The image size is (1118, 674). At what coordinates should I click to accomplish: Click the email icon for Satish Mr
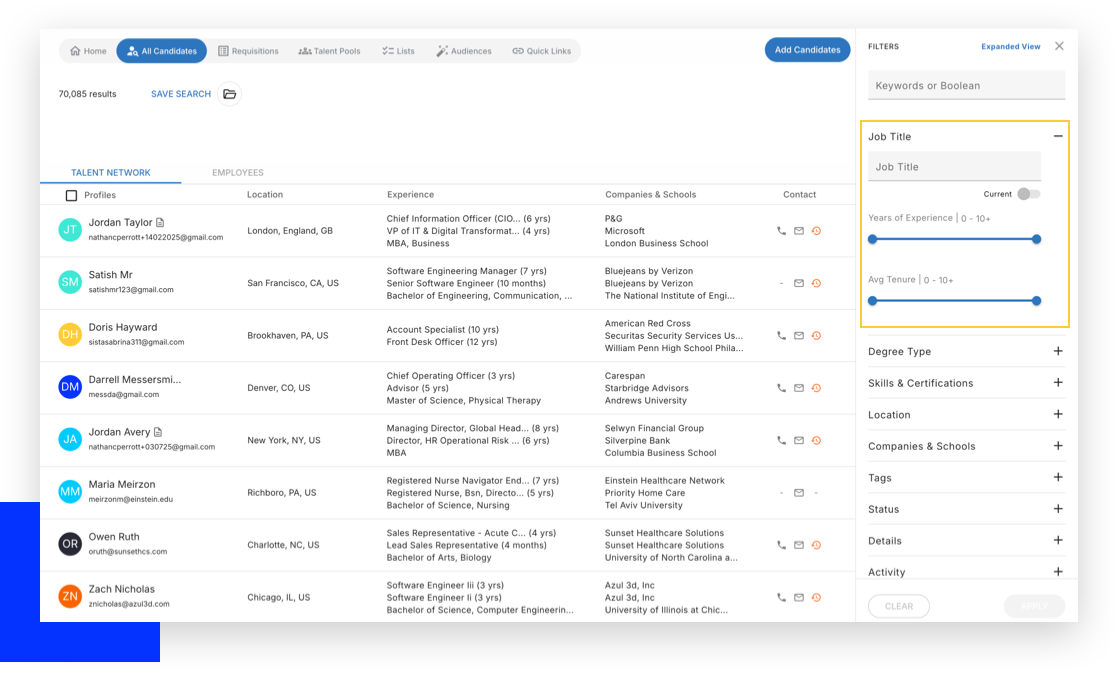pyautogui.click(x=799, y=283)
